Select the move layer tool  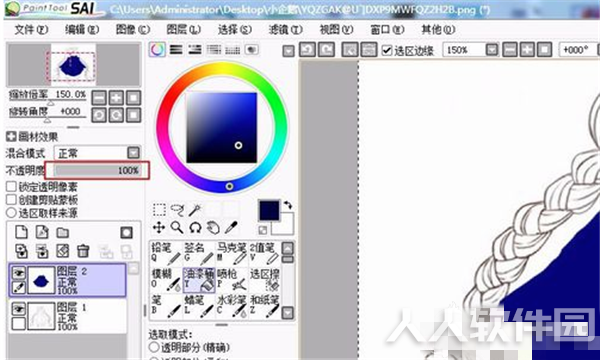(159, 228)
